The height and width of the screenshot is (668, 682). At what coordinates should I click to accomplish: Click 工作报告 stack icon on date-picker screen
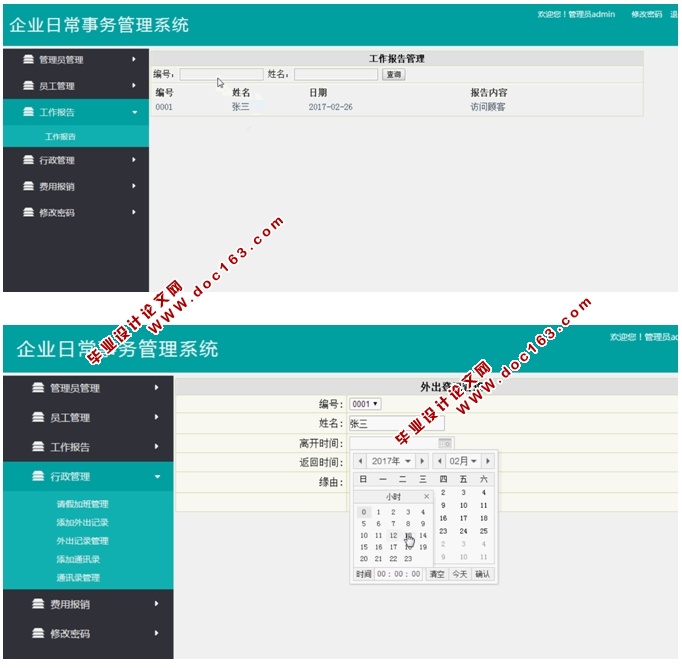tap(38, 446)
